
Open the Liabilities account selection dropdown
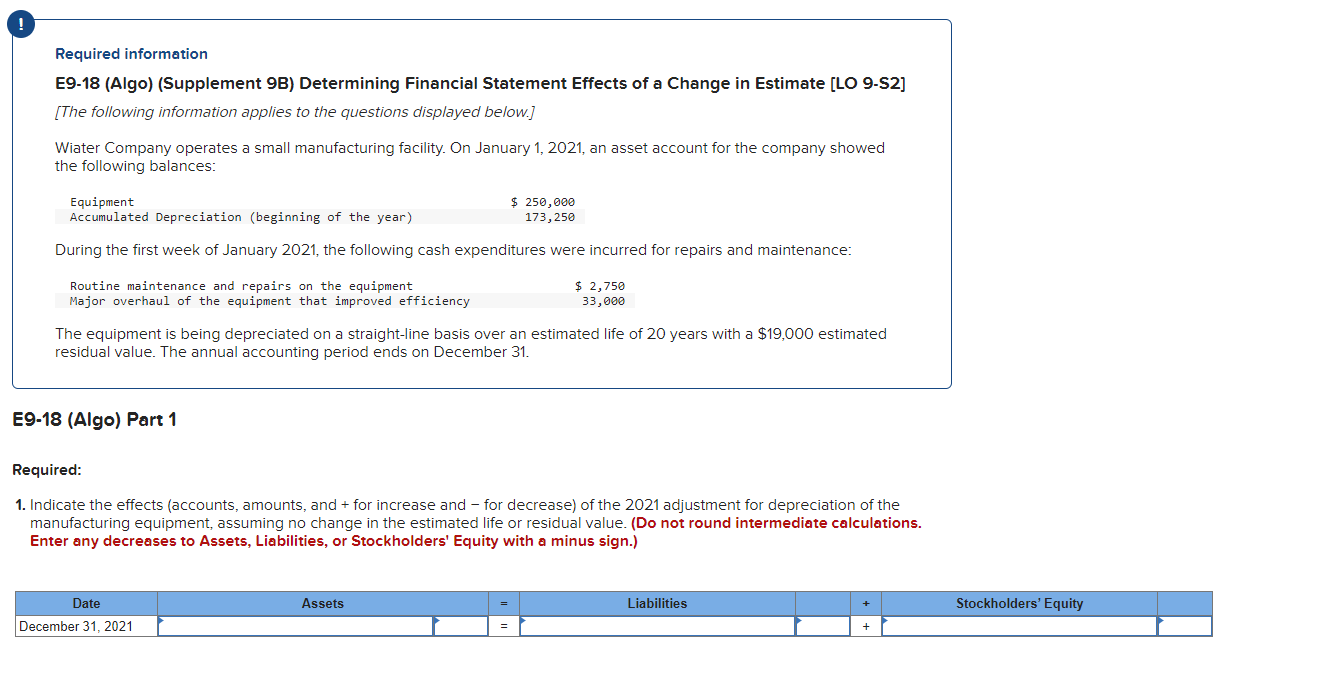coord(657,625)
